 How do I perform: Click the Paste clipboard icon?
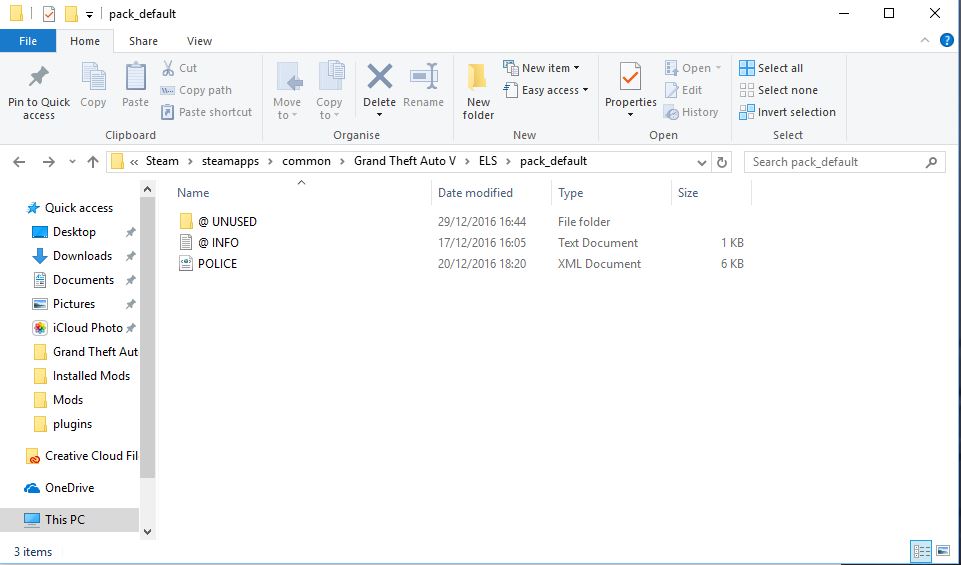135,77
